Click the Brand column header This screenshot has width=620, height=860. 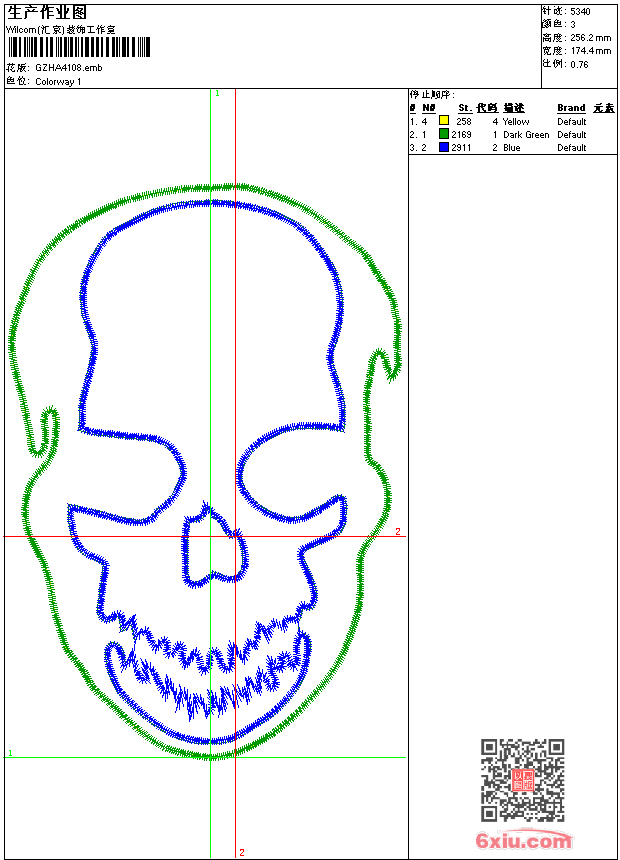[x=571, y=108]
